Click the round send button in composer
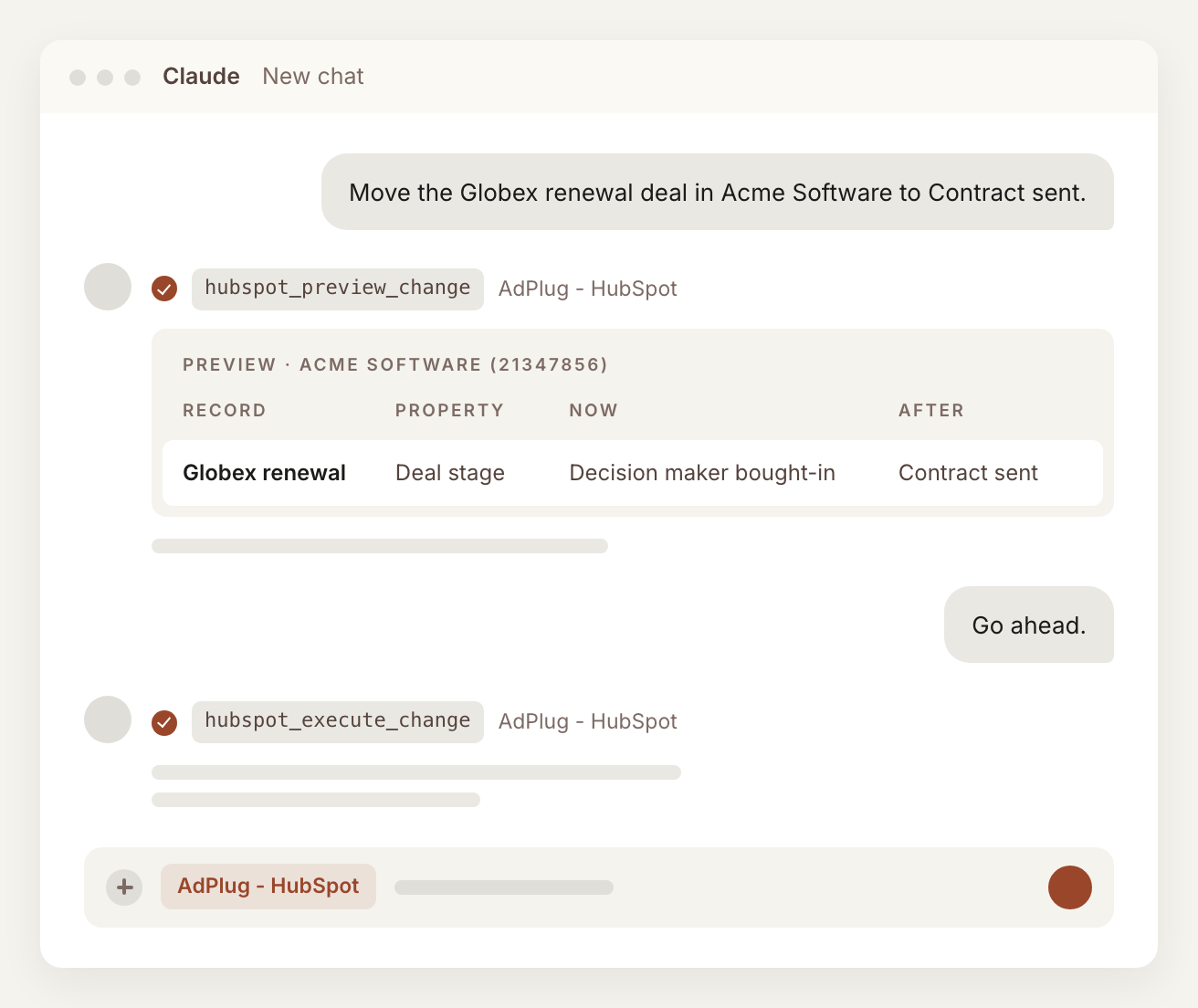The height and width of the screenshot is (1008, 1198). (x=1070, y=887)
